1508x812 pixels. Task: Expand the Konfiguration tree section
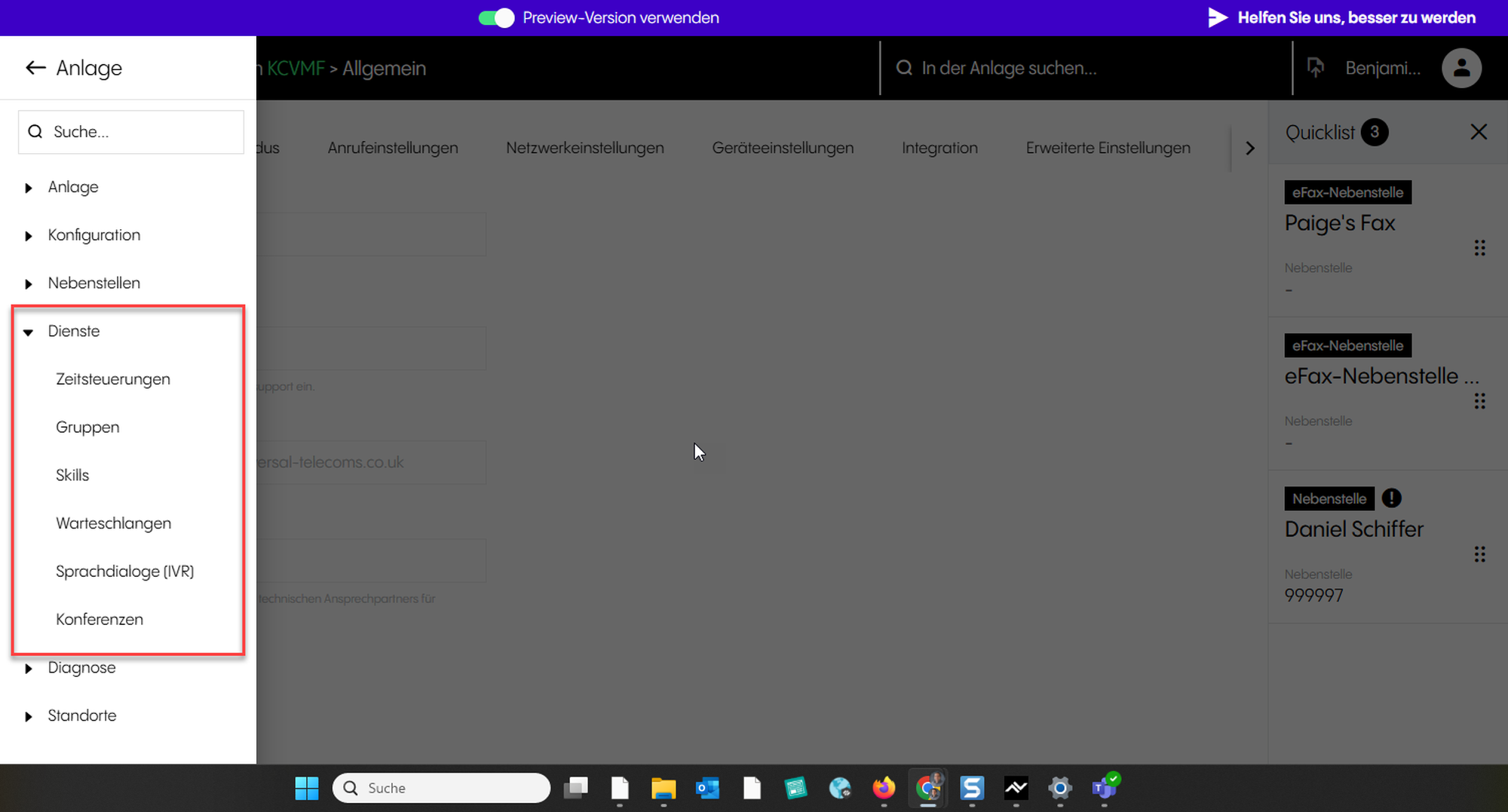pos(29,236)
